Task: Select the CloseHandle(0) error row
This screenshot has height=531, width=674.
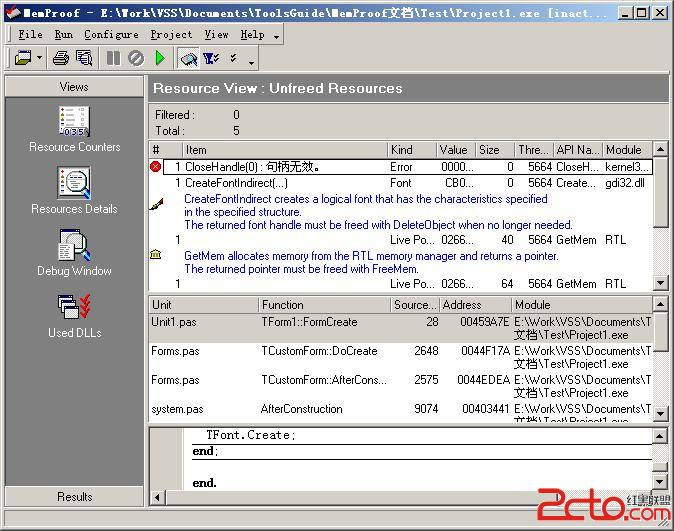Action: 407,167
